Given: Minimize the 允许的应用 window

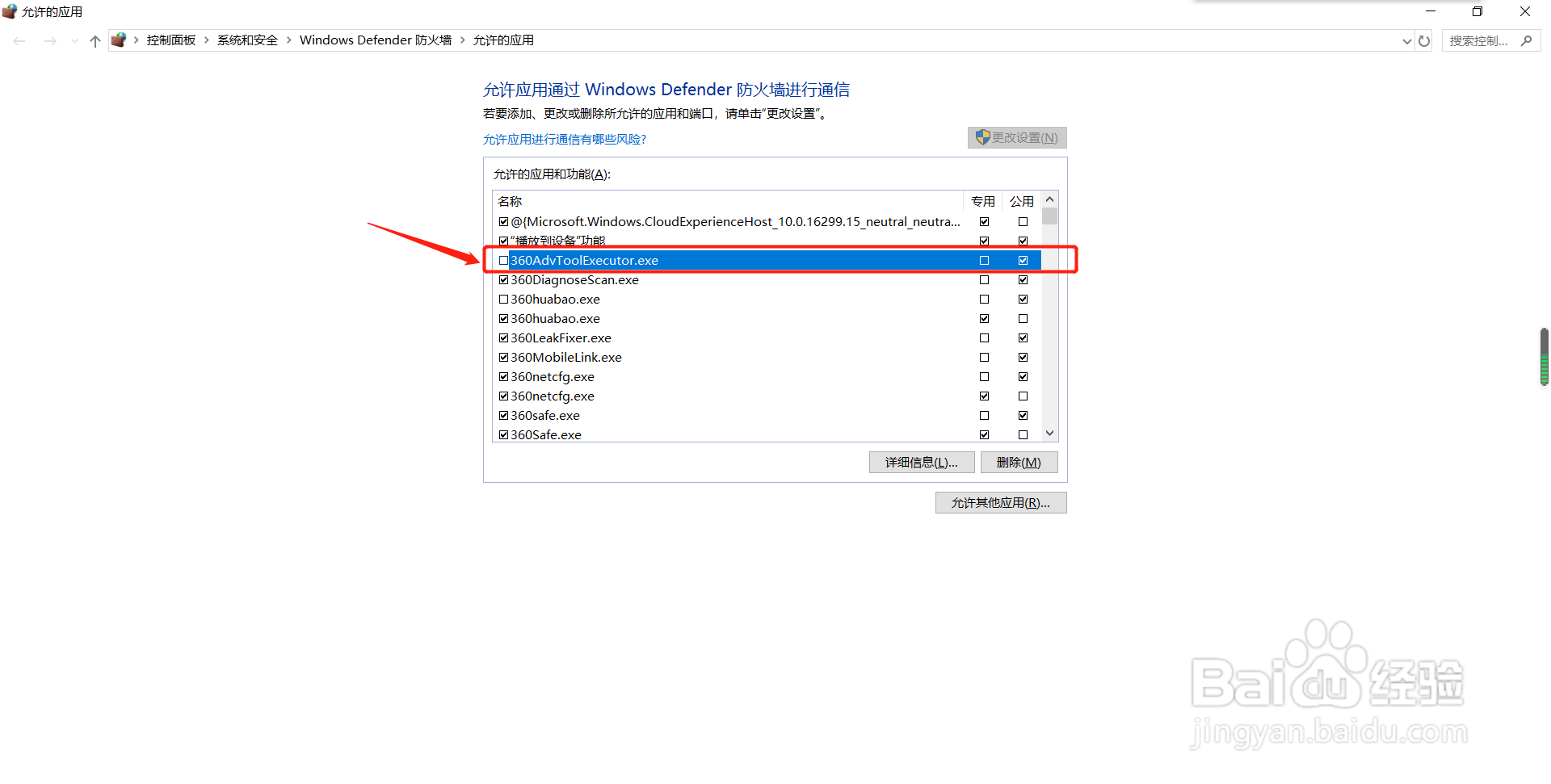Looking at the screenshot, I should (x=1431, y=11).
